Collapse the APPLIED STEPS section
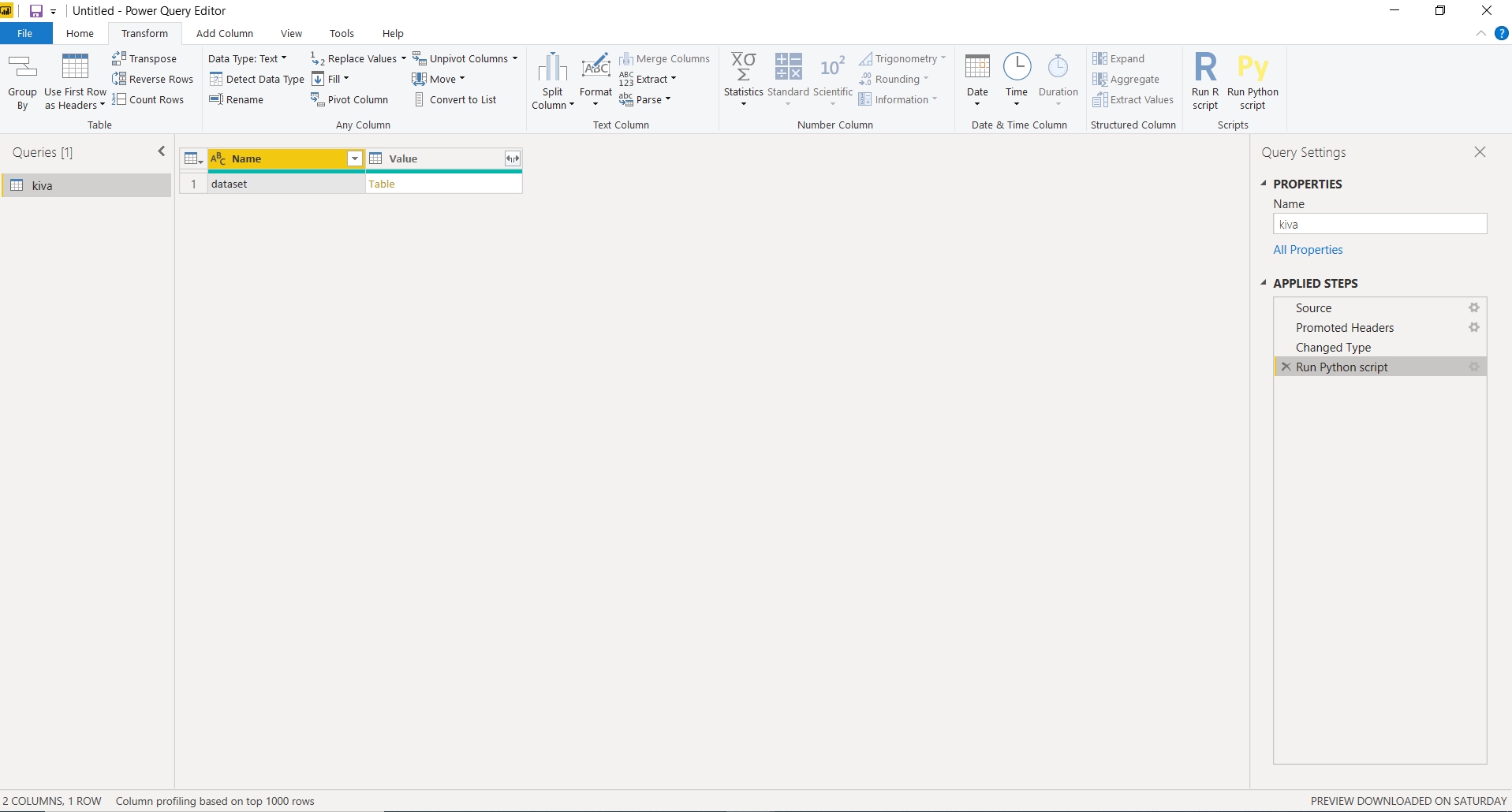 click(x=1264, y=283)
